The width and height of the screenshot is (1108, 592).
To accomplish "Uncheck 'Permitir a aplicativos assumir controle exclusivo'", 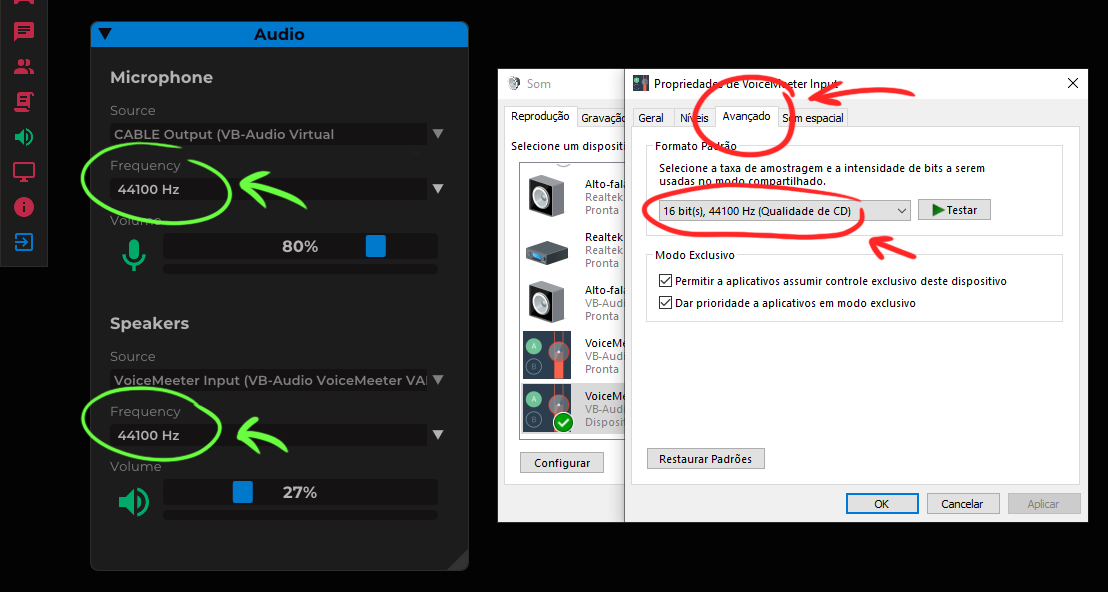I will click(666, 281).
